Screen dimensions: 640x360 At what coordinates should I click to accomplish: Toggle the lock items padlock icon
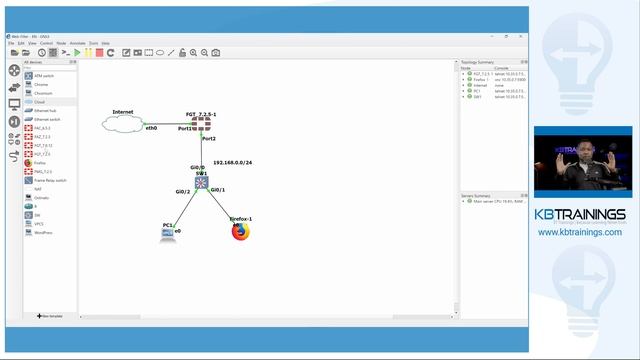click(182, 53)
